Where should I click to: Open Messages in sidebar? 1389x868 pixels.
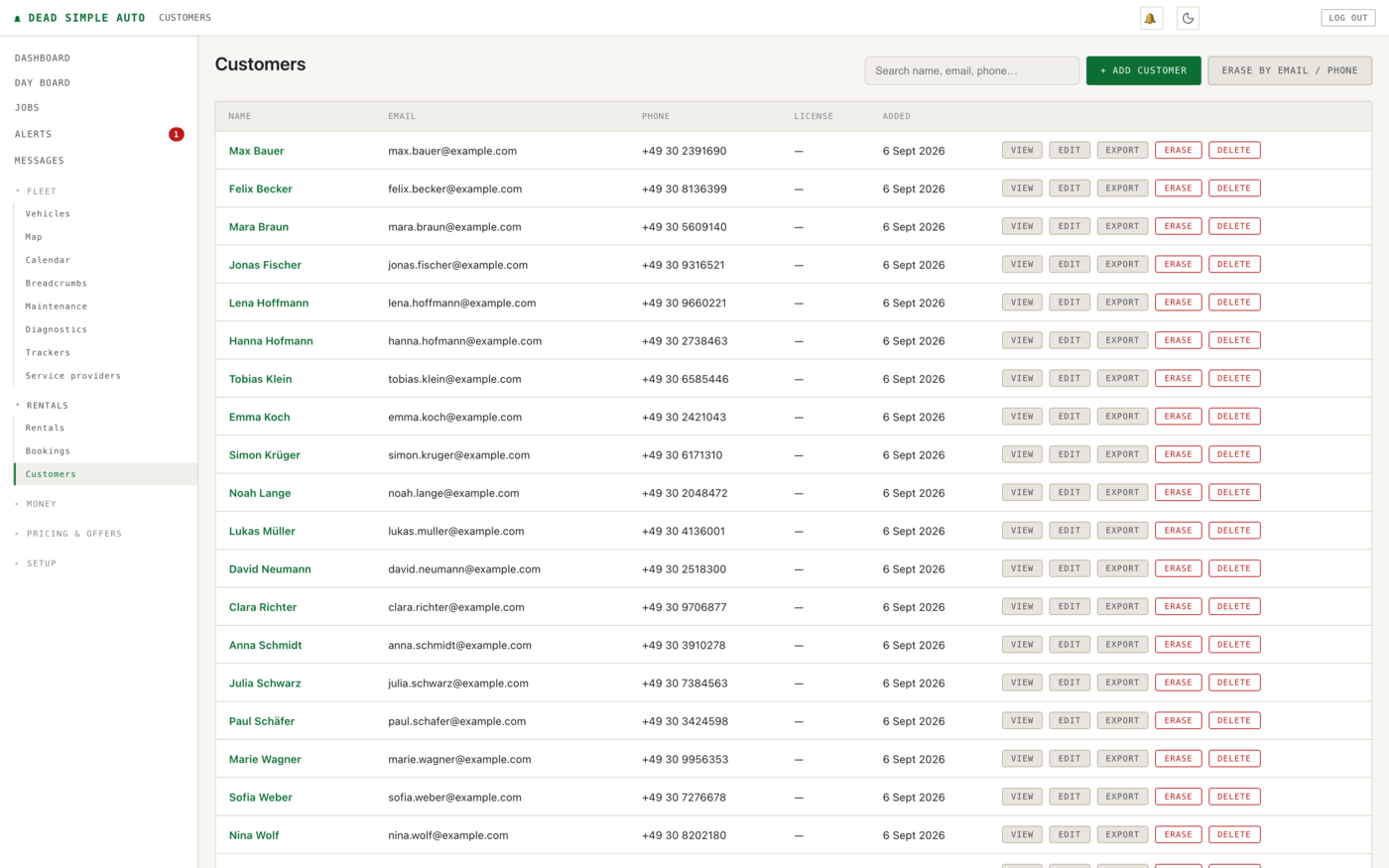click(x=40, y=161)
